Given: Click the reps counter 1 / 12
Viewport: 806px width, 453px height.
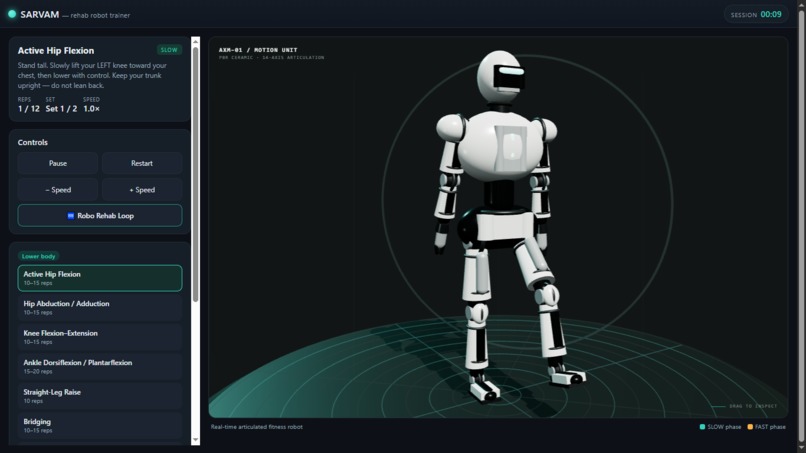Looking at the screenshot, I should [29, 109].
